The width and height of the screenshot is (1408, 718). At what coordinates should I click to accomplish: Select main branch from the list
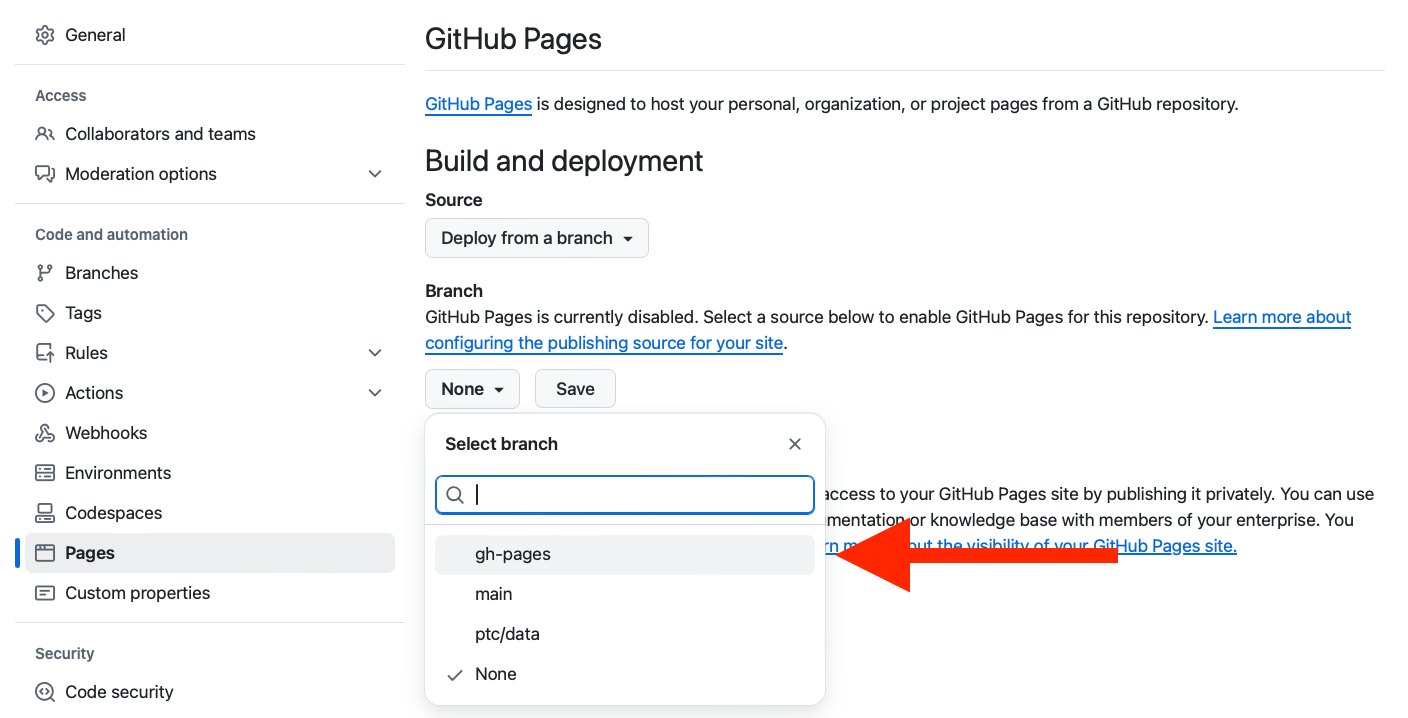625,594
